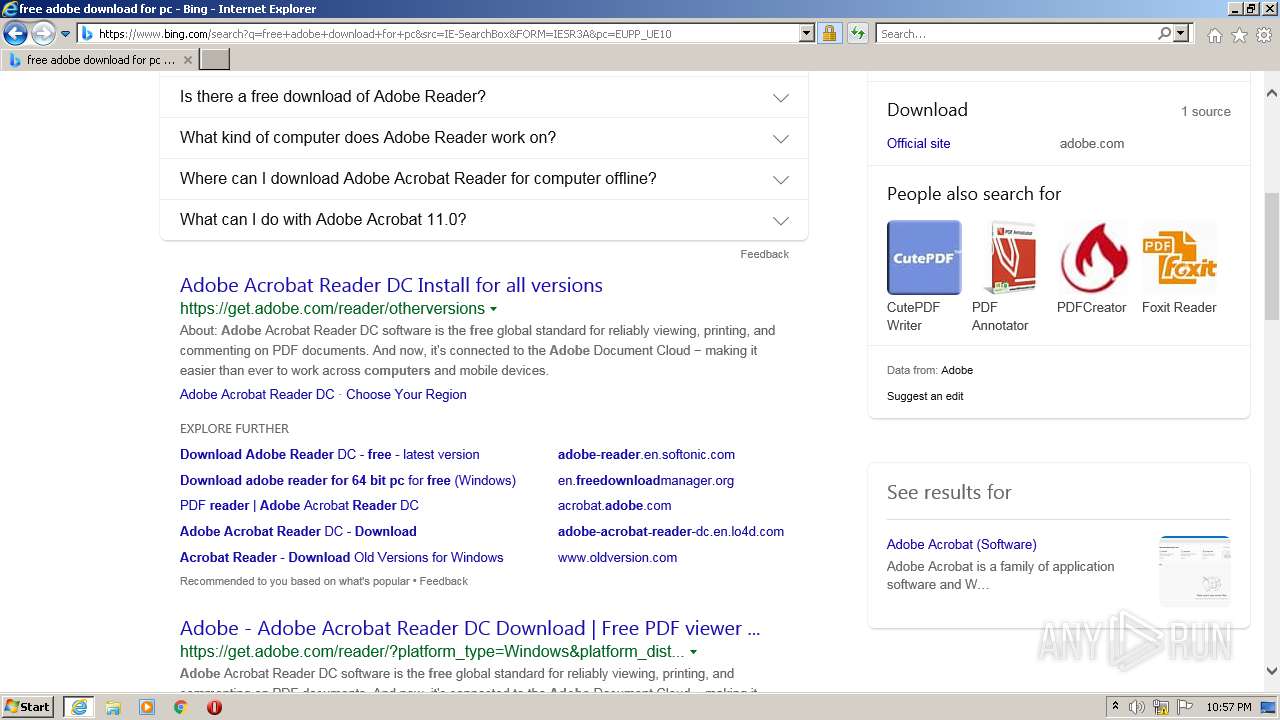This screenshot has height=720, width=1280.
Task: Click the security lock icon
Action: (829, 34)
